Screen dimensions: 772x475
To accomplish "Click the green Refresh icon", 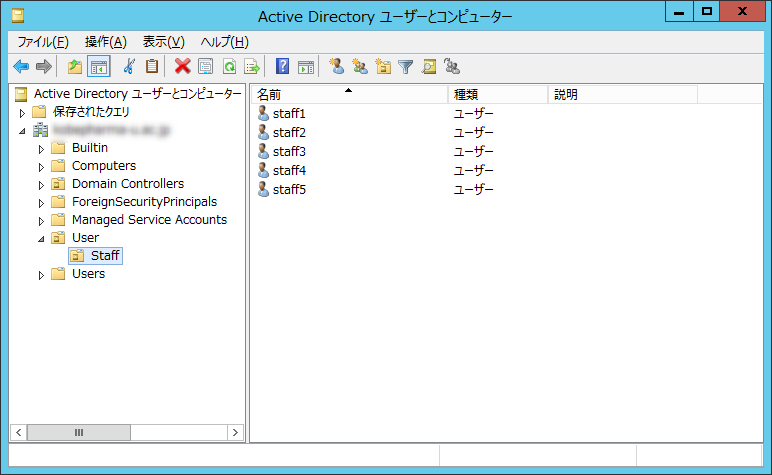I will click(229, 66).
